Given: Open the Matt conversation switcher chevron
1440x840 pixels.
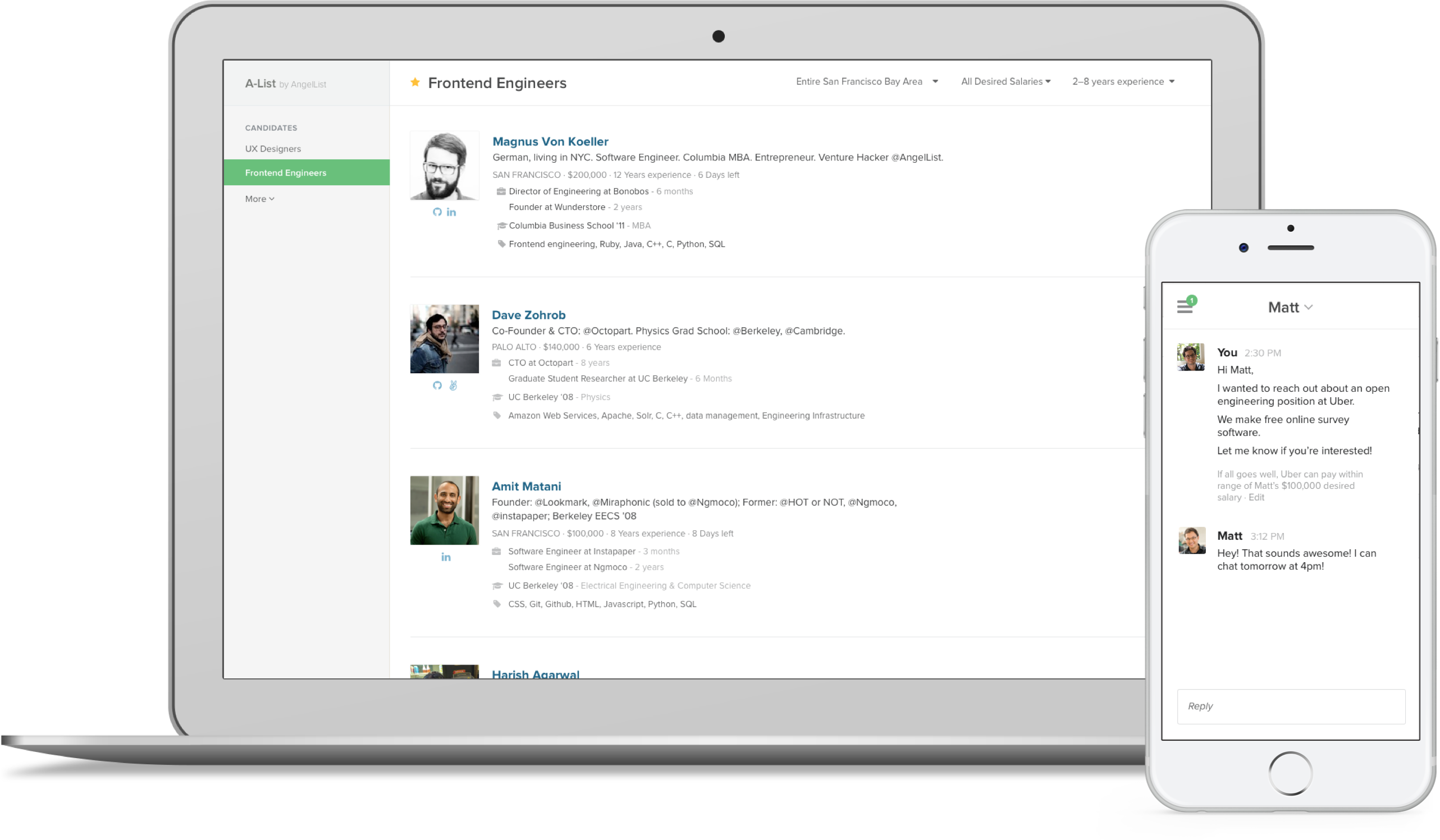Looking at the screenshot, I should point(1309,307).
